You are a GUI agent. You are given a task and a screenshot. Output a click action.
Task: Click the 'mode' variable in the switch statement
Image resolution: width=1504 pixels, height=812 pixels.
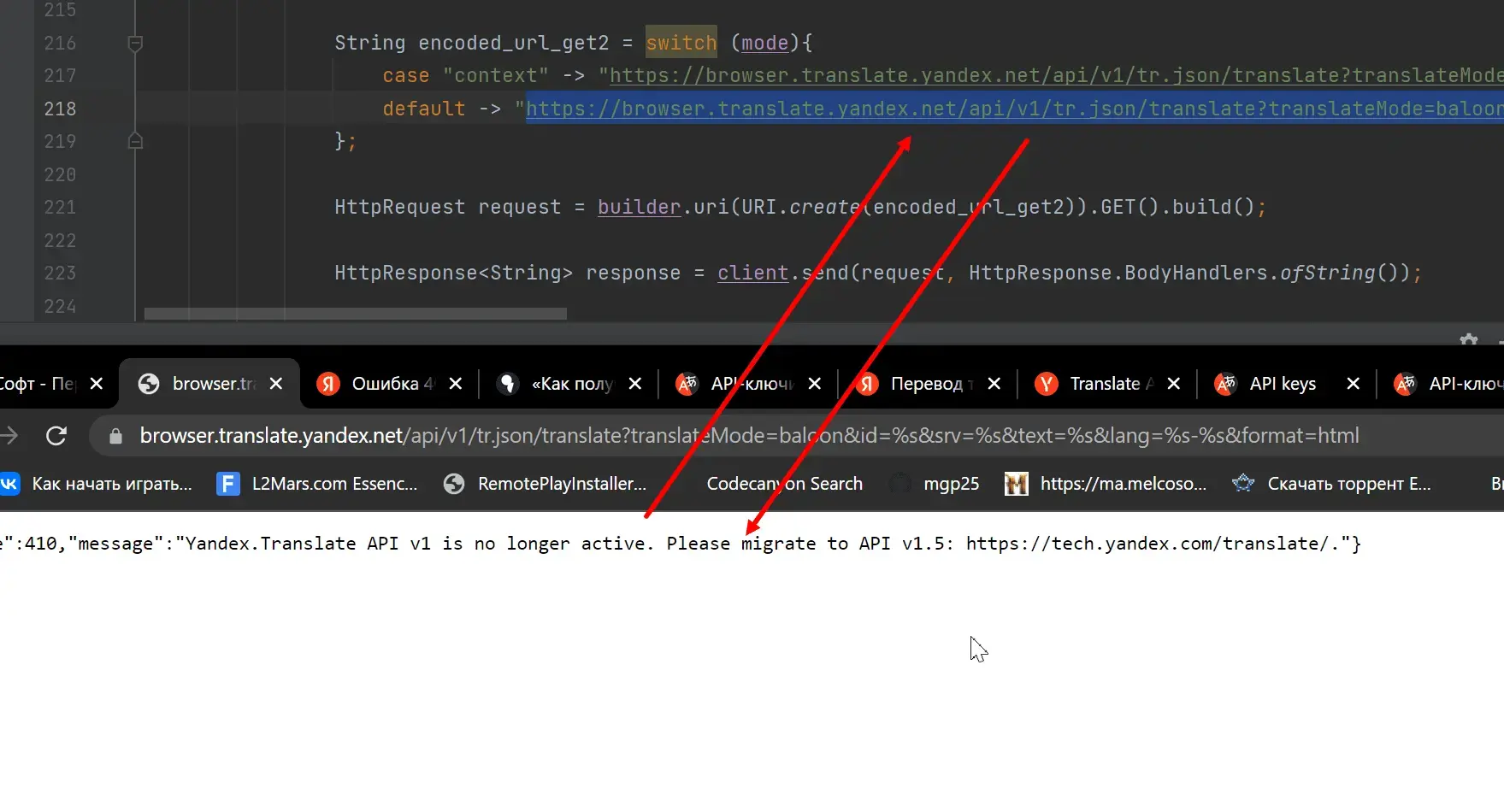click(764, 43)
